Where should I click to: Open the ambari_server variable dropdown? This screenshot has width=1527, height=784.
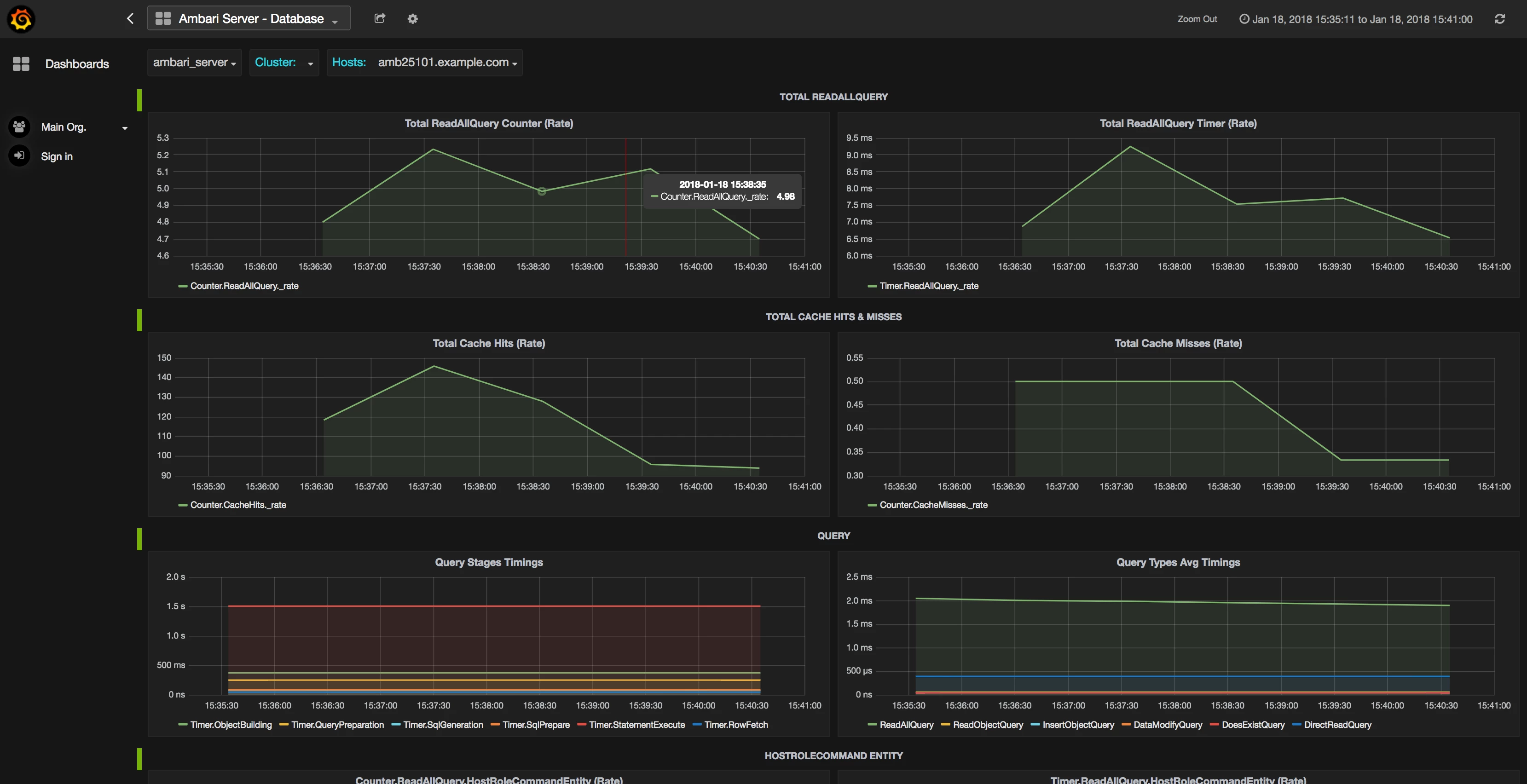click(194, 63)
